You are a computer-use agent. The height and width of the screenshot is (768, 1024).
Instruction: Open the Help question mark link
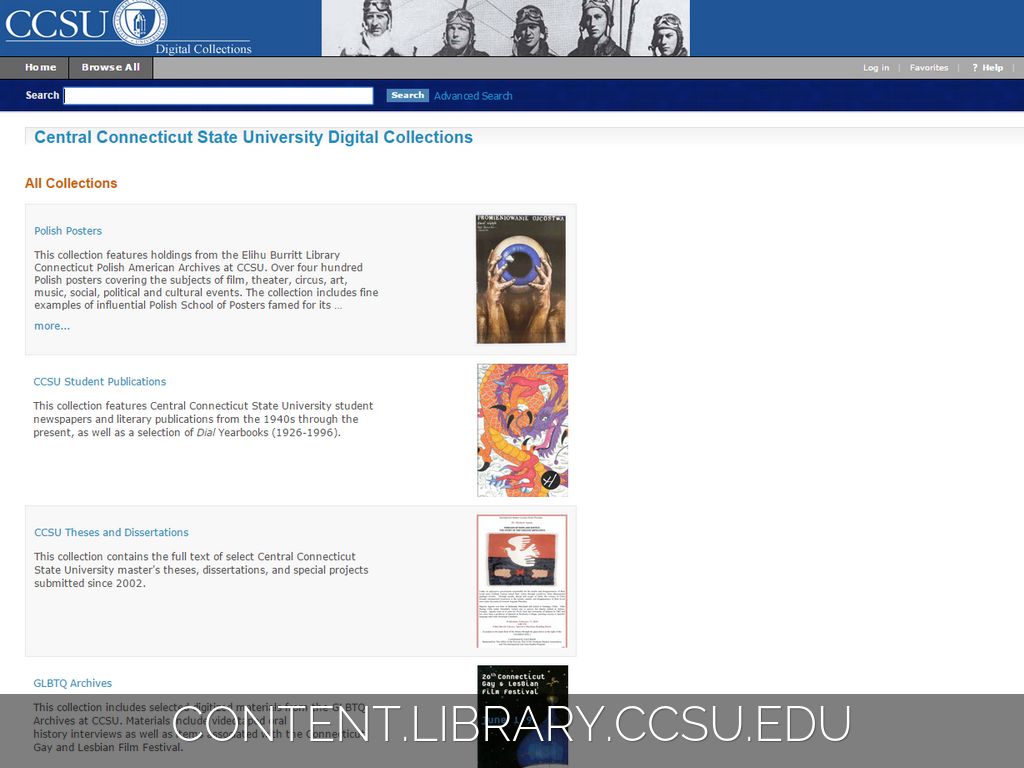tap(987, 68)
